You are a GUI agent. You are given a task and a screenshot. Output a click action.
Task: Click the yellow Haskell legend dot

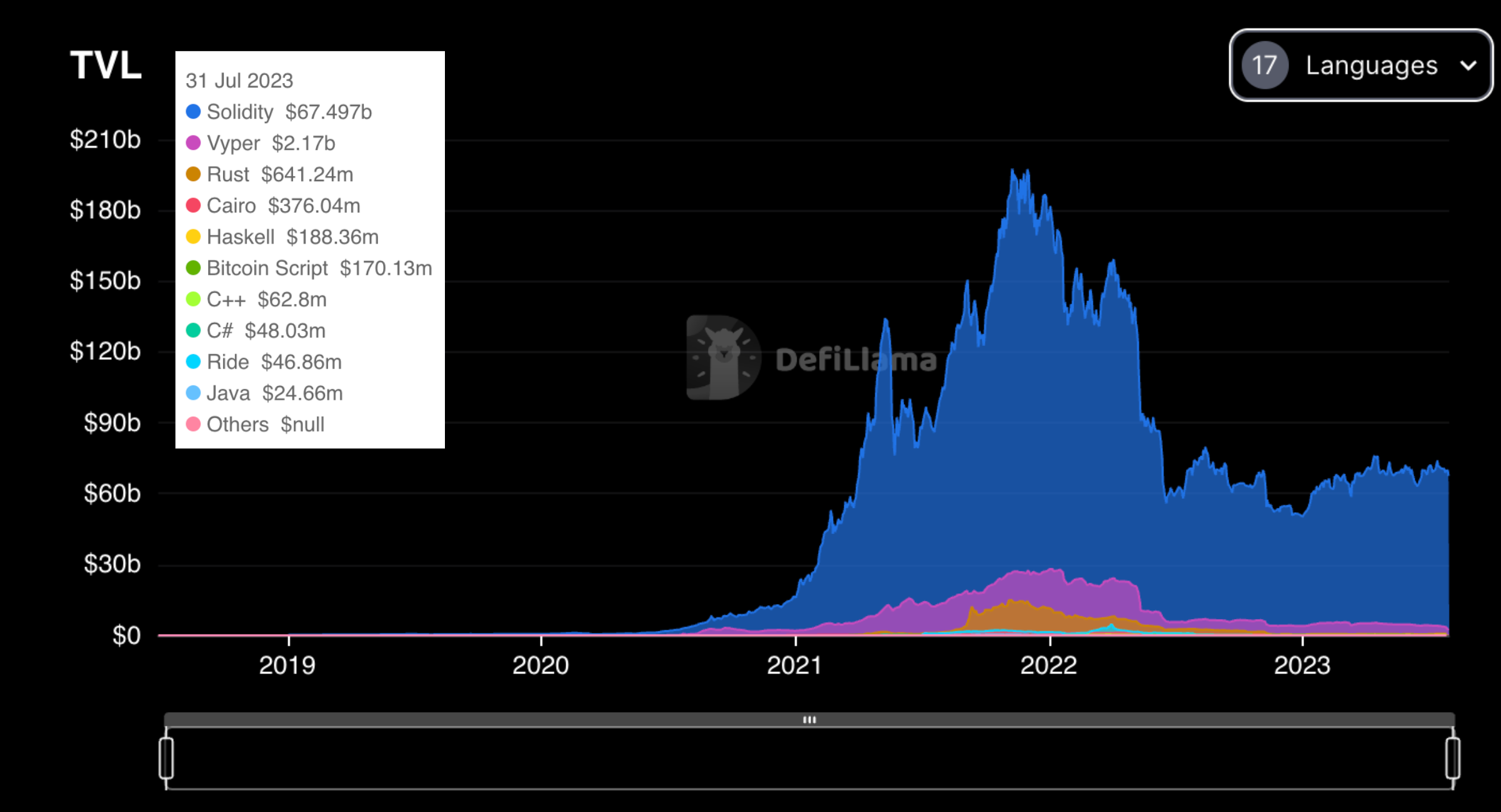pyautogui.click(x=193, y=237)
